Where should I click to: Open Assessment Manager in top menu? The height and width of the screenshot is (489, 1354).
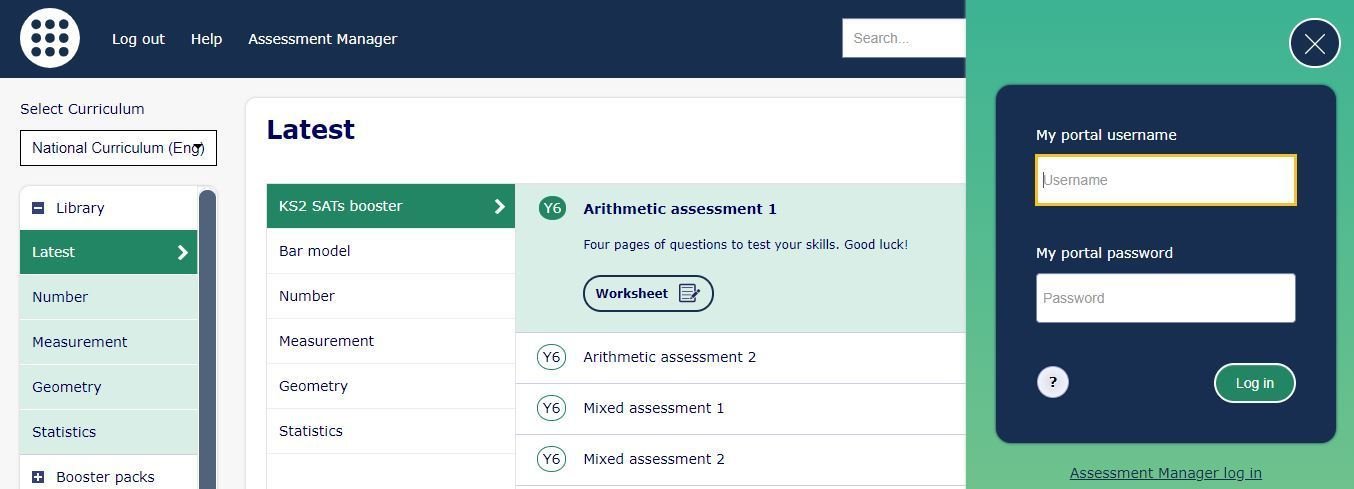tap(322, 39)
